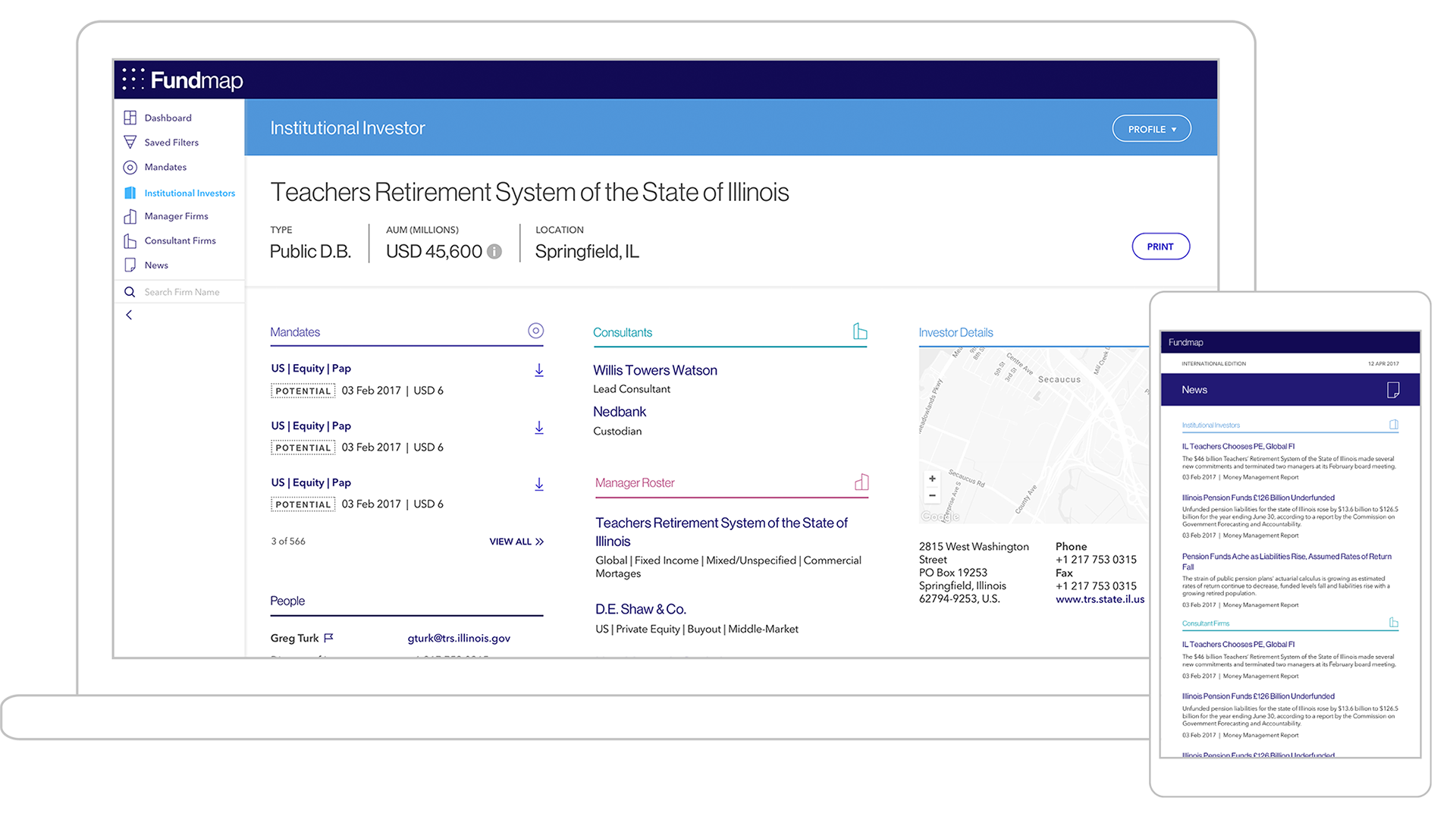1456x829 pixels.
Task: Click the flag icon beside Greg Turk
Action: 328,638
